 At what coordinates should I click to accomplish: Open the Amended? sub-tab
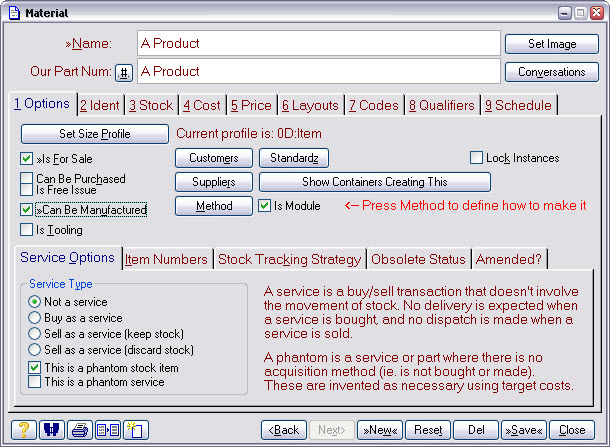pos(509,259)
